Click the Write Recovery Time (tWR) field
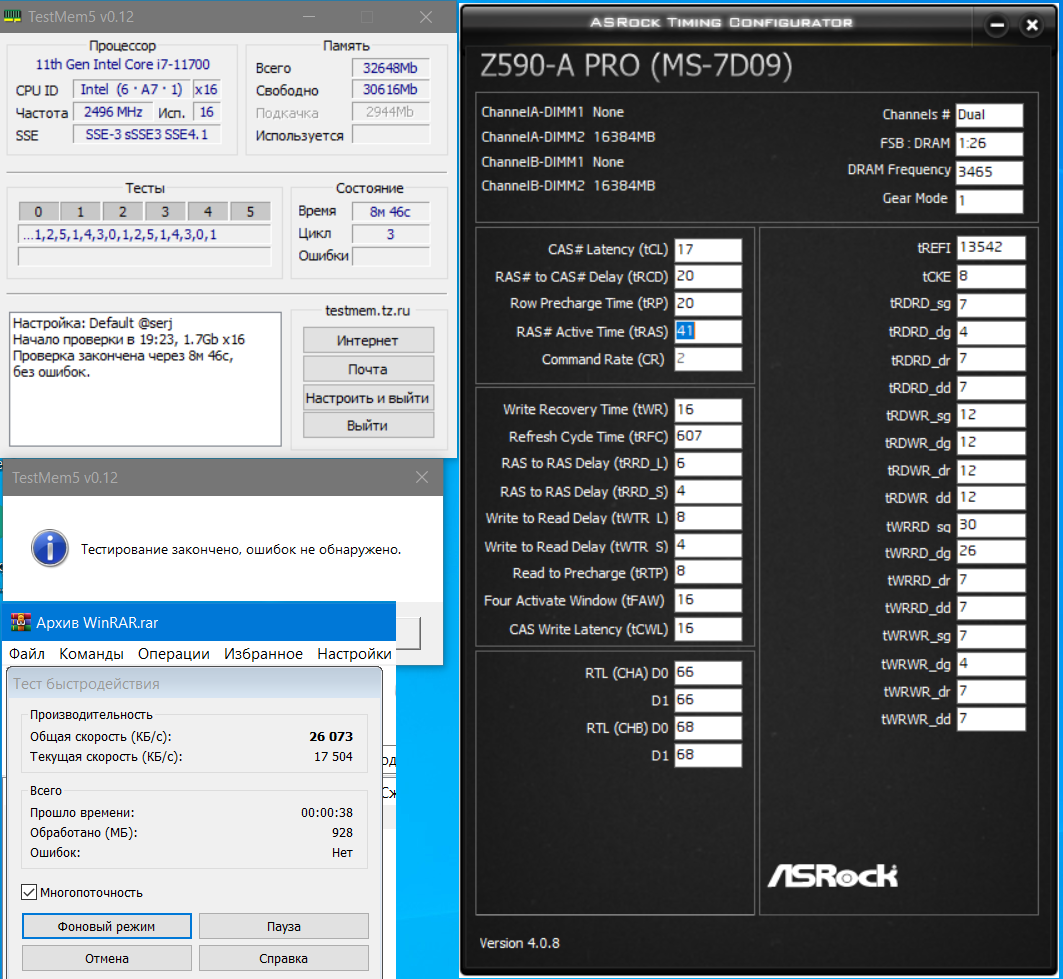 click(x=708, y=409)
